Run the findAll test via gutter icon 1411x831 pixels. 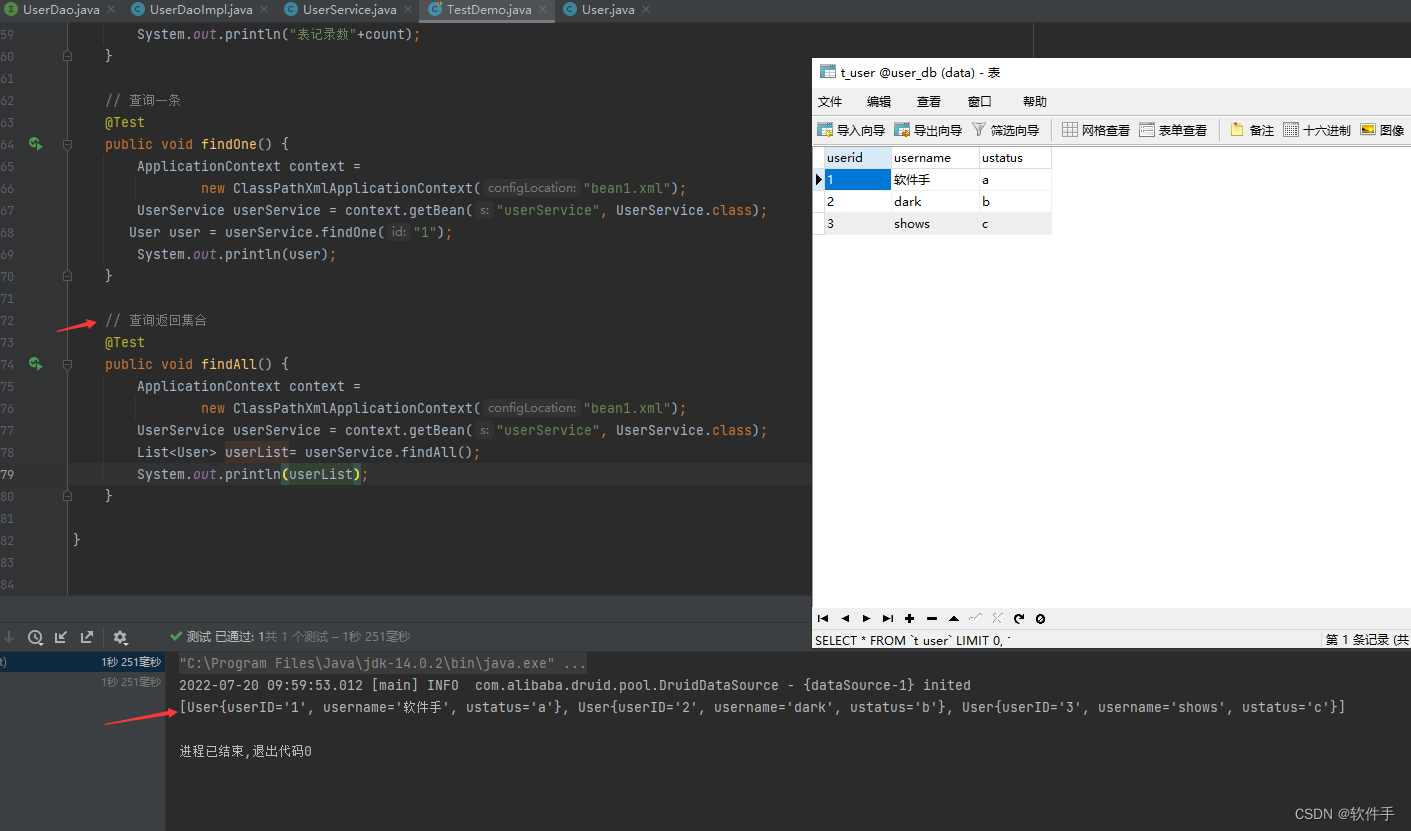tap(35, 364)
